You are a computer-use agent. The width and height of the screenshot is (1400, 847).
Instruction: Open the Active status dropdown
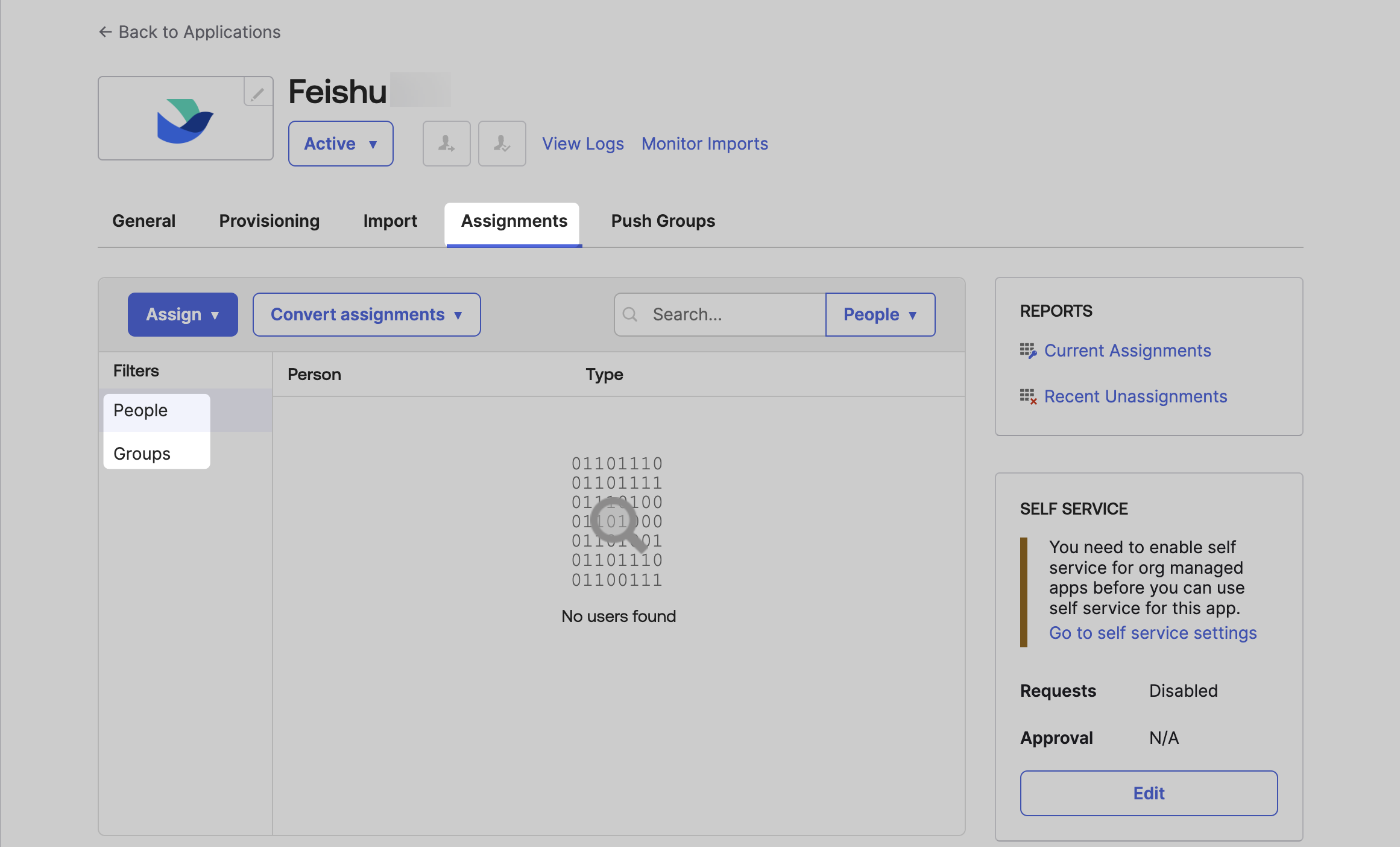click(x=340, y=143)
